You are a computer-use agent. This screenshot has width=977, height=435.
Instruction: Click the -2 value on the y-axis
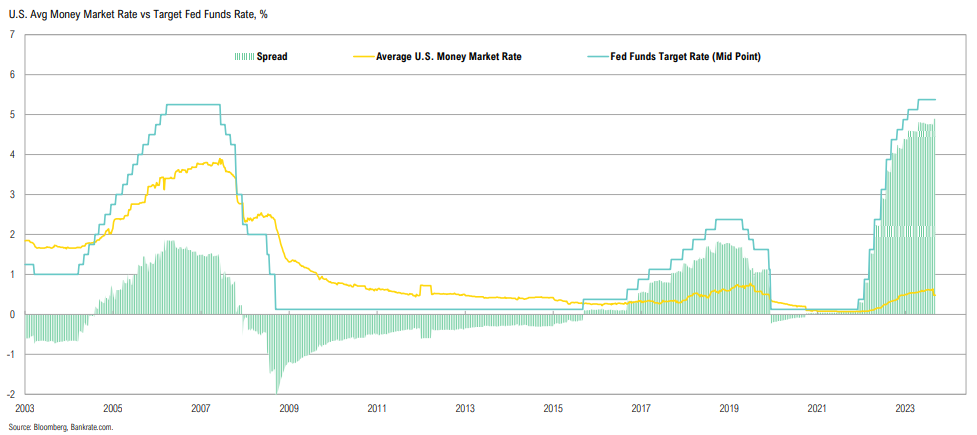(x=10, y=394)
